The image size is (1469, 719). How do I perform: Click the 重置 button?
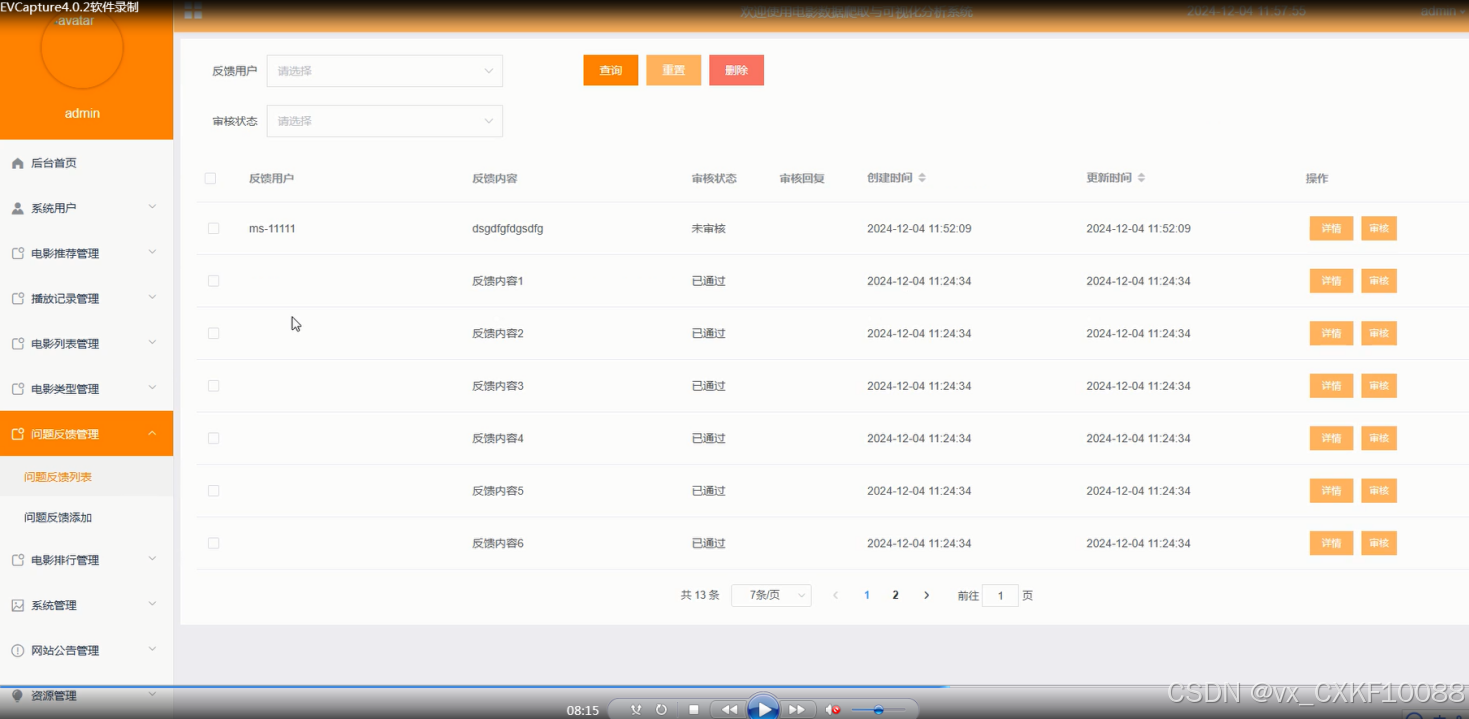click(x=674, y=70)
